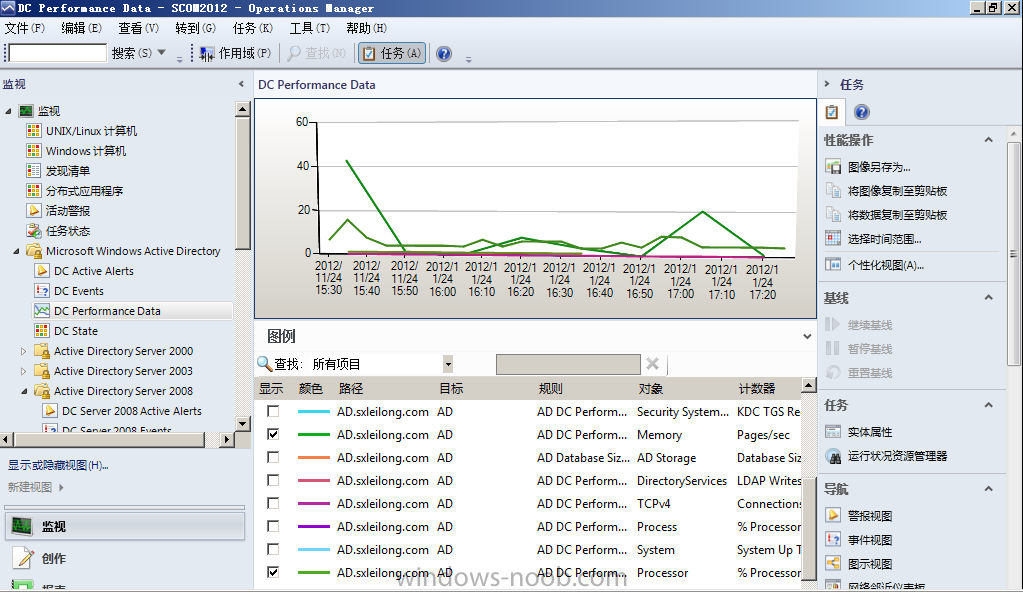Check the Process % Processor counter box
Screen dimensions: 1023x592
point(273,526)
